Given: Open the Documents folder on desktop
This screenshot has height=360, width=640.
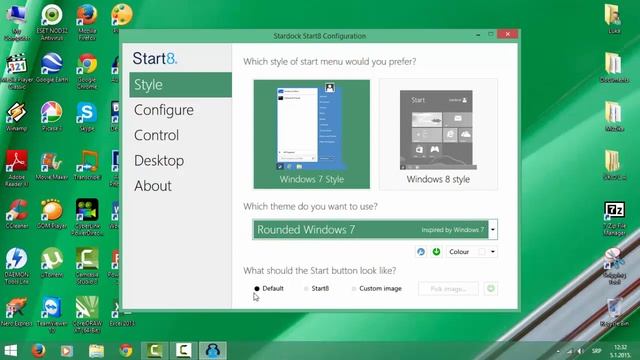Looking at the screenshot, I should tap(614, 68).
